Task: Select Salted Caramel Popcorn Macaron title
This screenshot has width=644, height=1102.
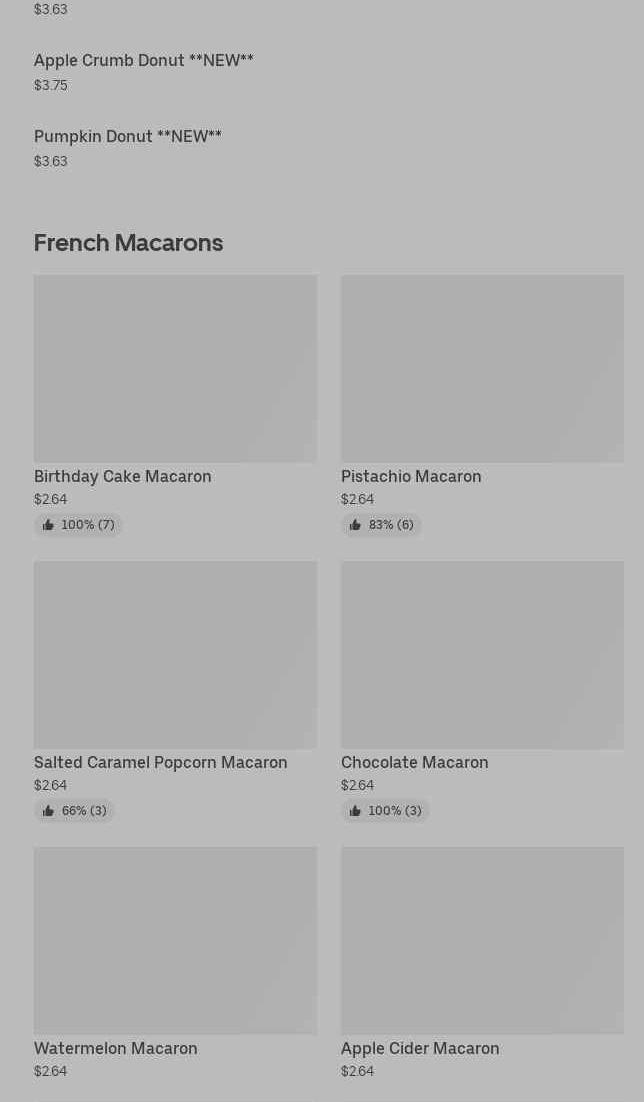Action: pos(161,763)
